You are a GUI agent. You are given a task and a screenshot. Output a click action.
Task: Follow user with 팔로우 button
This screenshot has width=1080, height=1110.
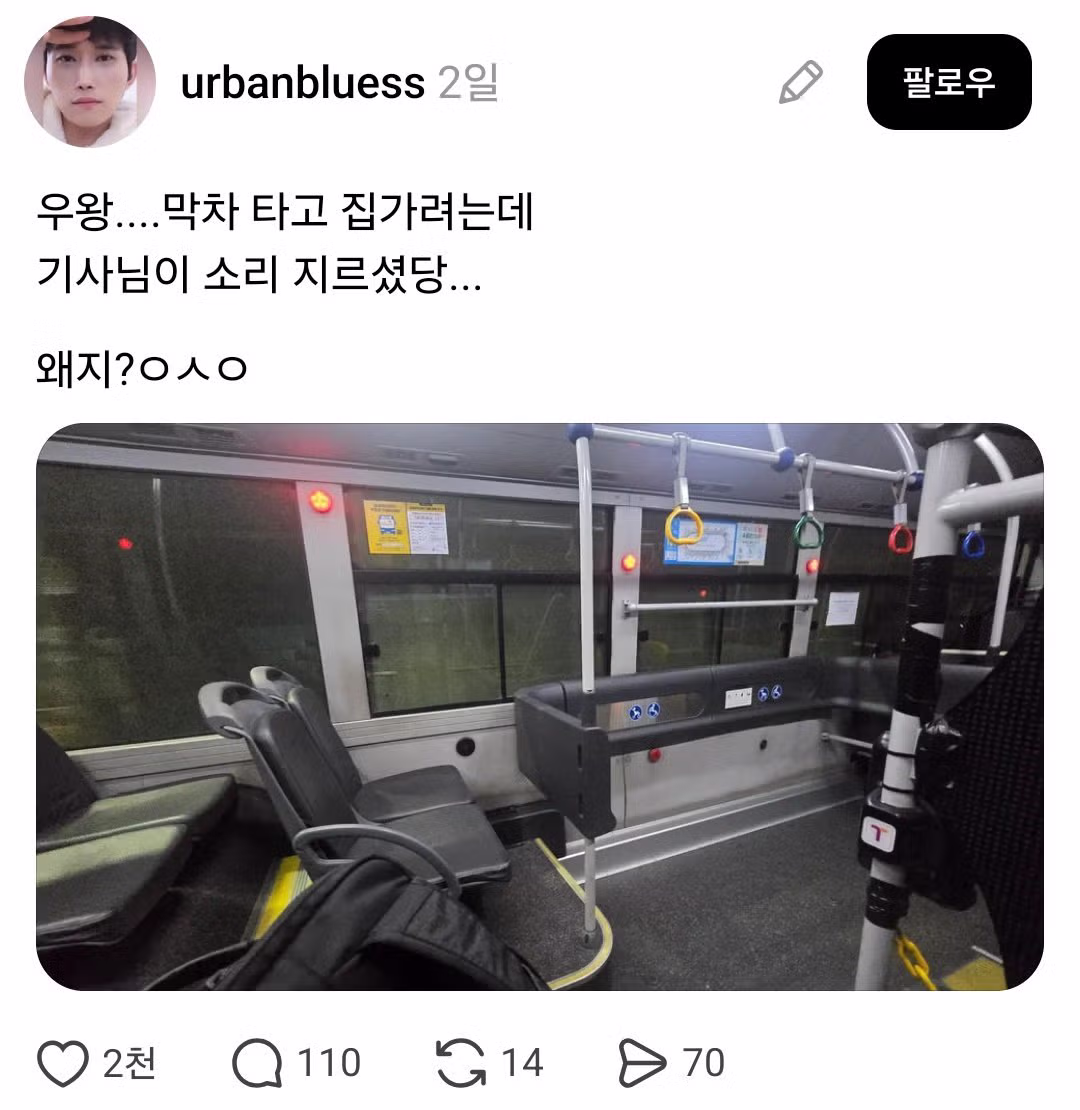point(948,81)
